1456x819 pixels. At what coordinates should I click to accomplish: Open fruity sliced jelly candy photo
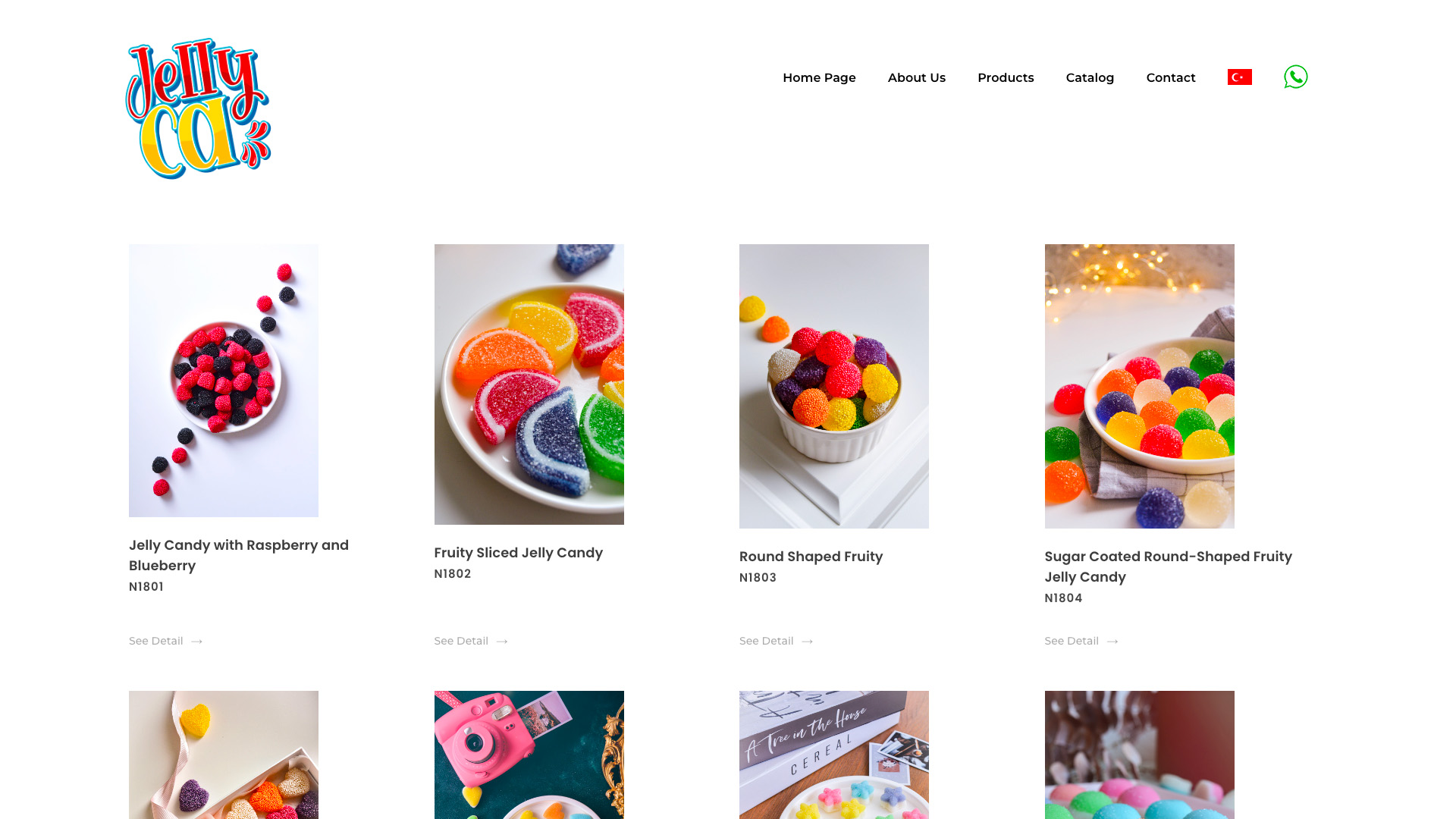pyautogui.click(x=529, y=384)
